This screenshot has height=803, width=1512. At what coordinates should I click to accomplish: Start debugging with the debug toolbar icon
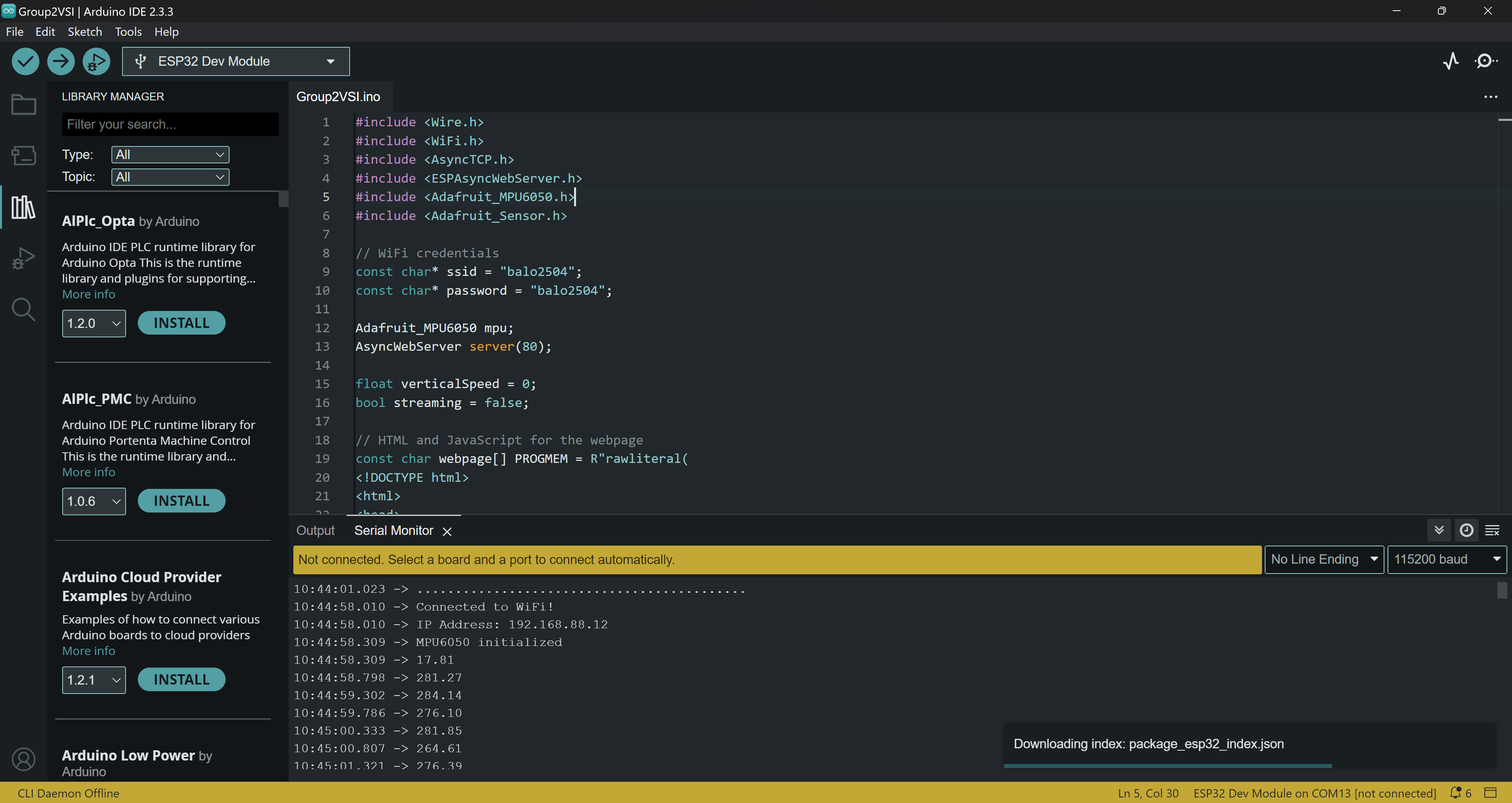(x=96, y=61)
